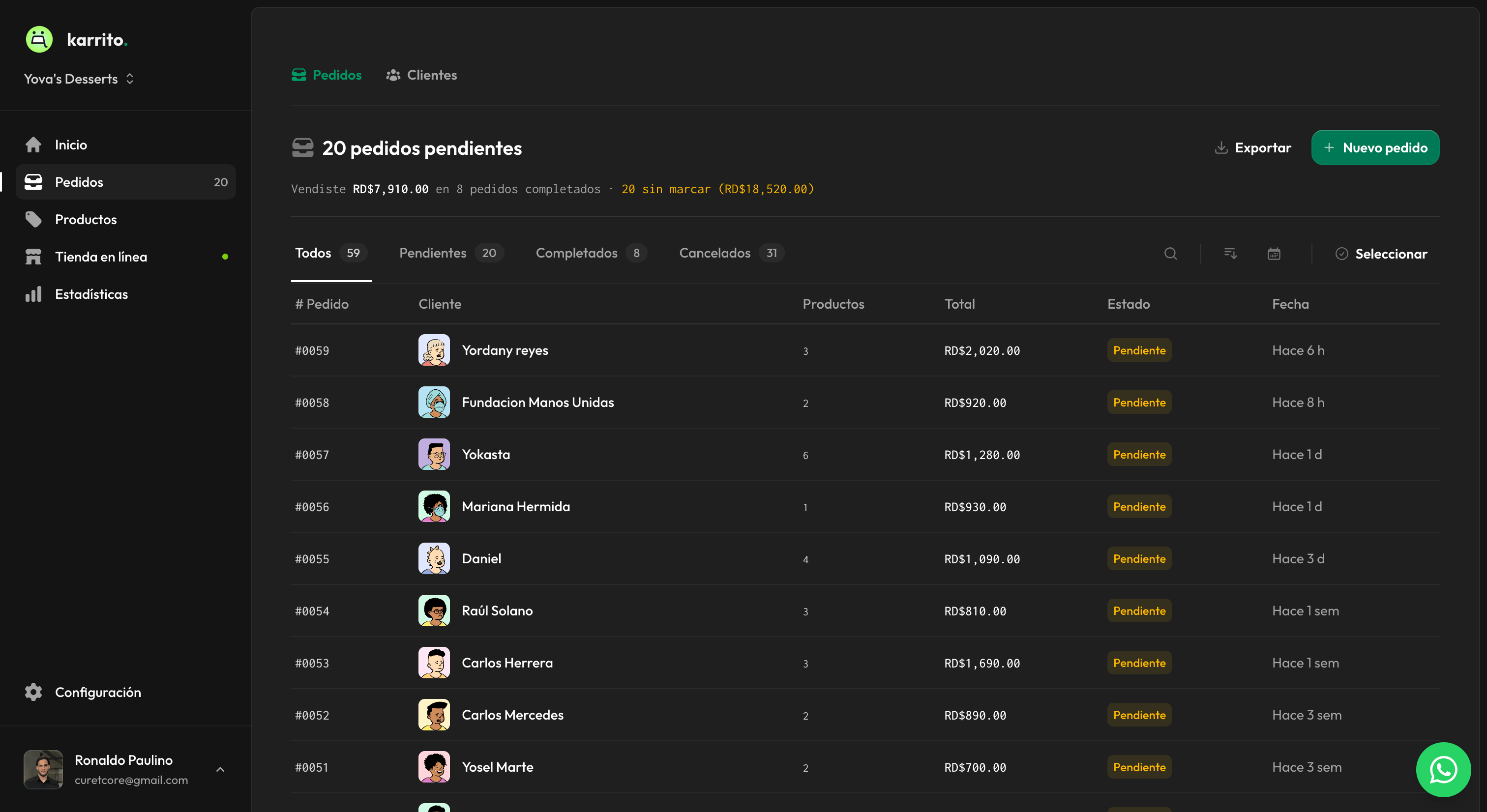
Task: Open Productos tag icon in sidebar
Action: click(33, 219)
